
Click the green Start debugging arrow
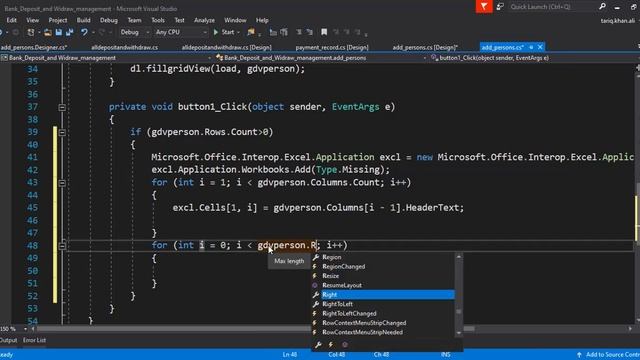216,32
